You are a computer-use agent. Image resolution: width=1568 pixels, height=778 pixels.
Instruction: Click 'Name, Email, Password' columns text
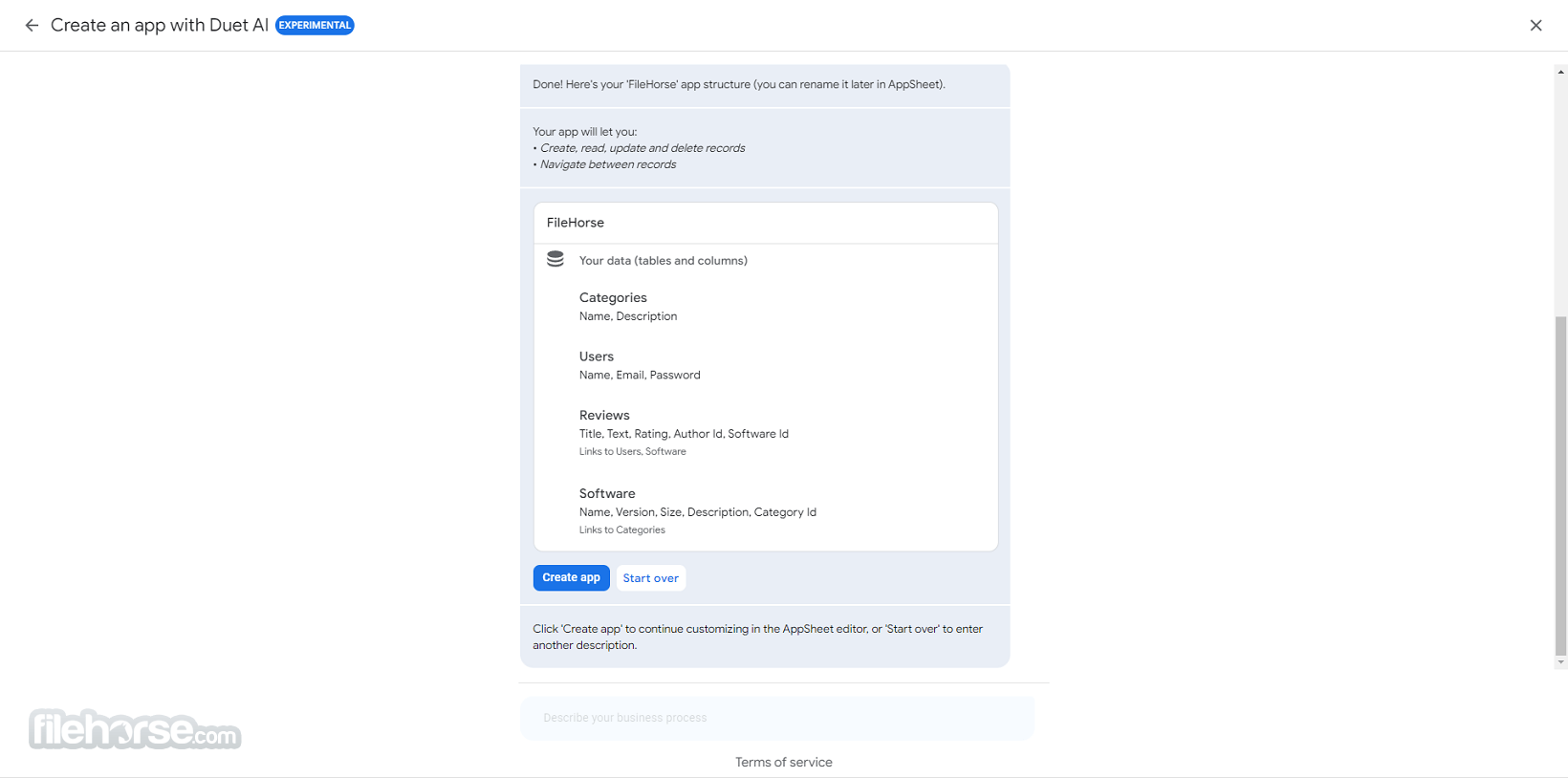(640, 375)
